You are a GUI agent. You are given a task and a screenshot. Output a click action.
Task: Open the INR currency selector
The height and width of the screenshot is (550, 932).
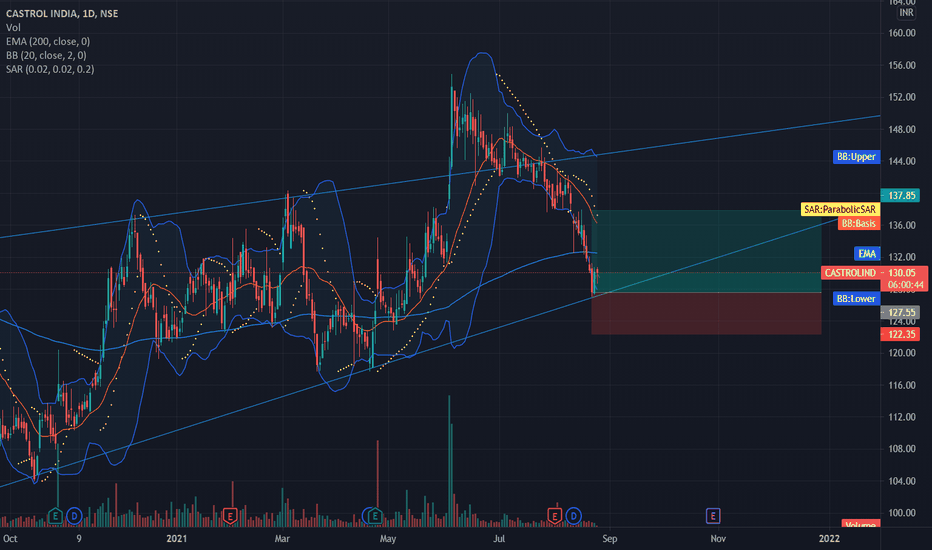(906, 12)
